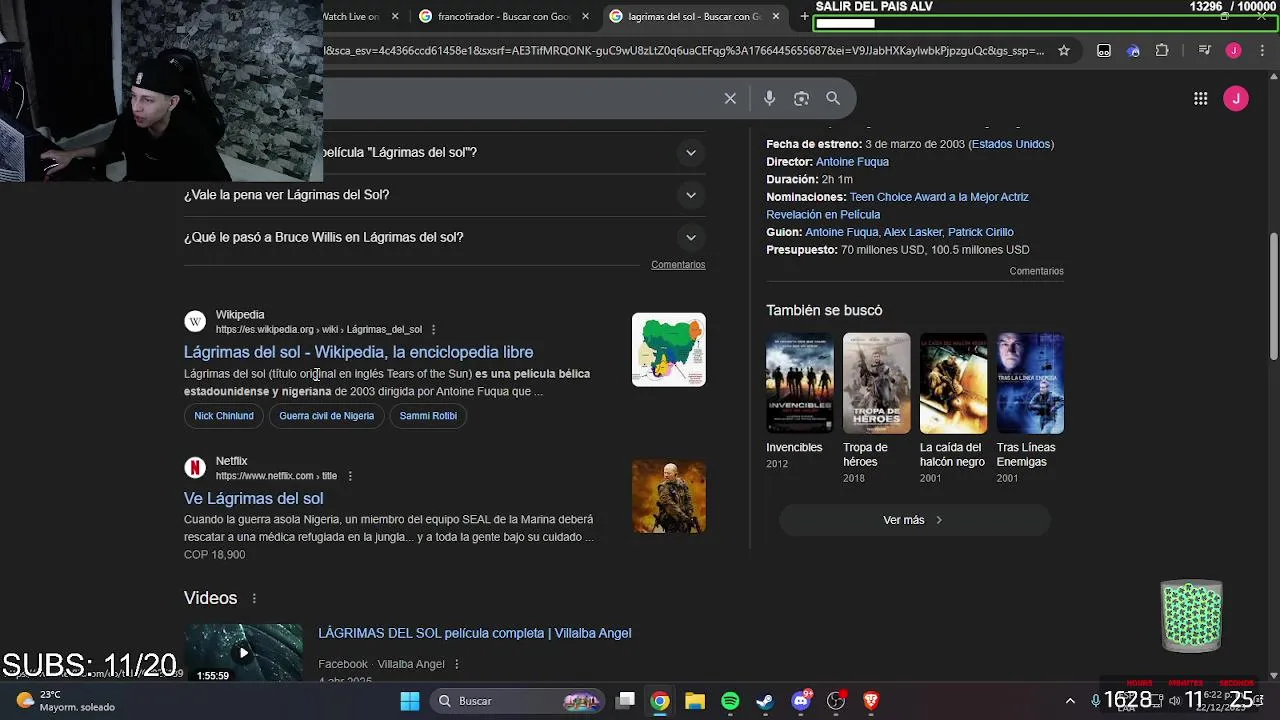
Task: Open Patrick Cirillo screenwriter link
Action: [x=980, y=232]
